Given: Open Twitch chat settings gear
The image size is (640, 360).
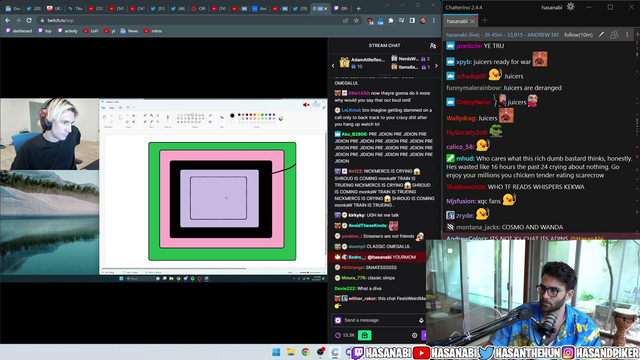Looking at the screenshot, I should (414, 335).
